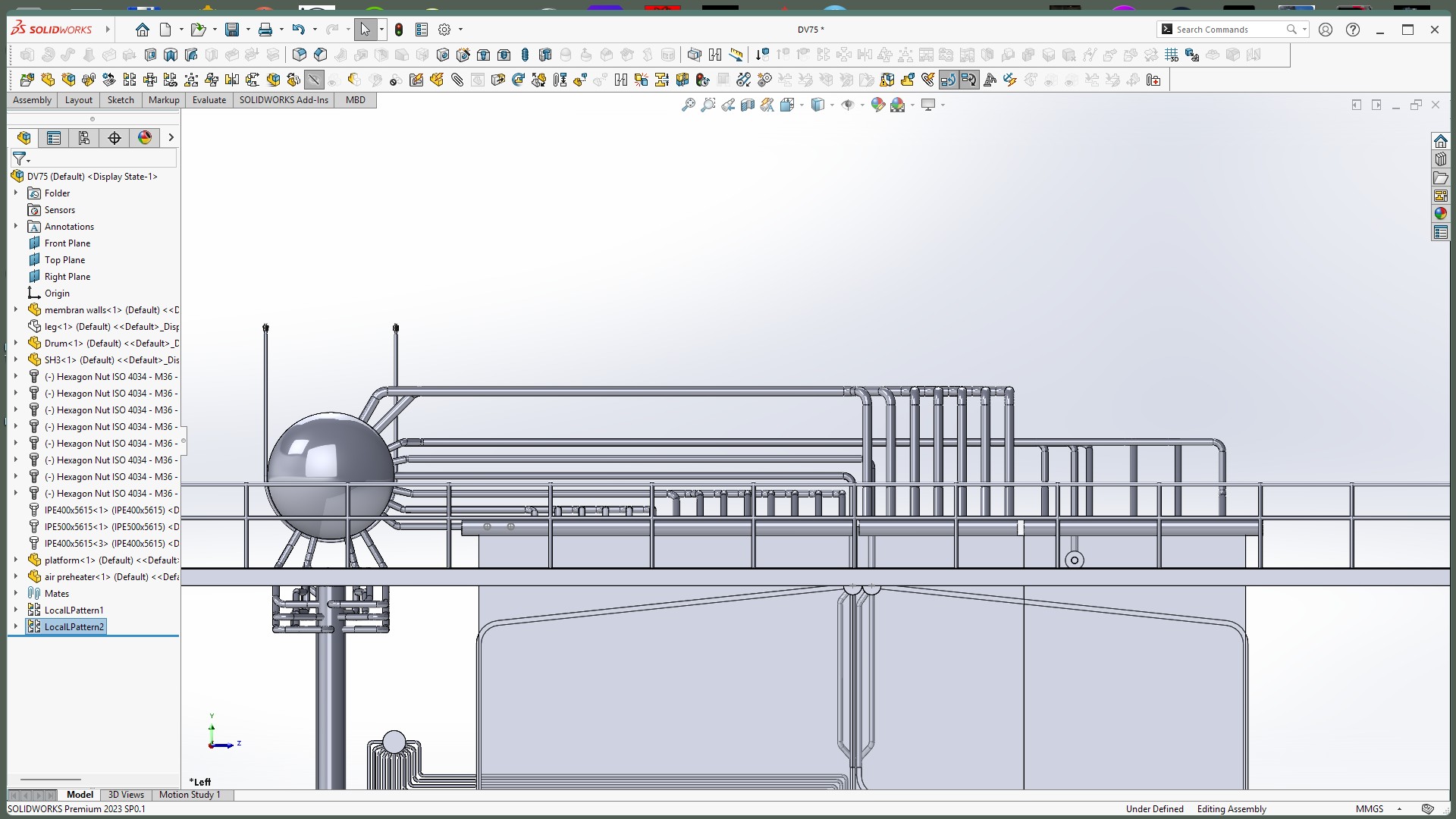This screenshot has height=819, width=1456.
Task: Select the Front Plane
Action: pyautogui.click(x=67, y=243)
